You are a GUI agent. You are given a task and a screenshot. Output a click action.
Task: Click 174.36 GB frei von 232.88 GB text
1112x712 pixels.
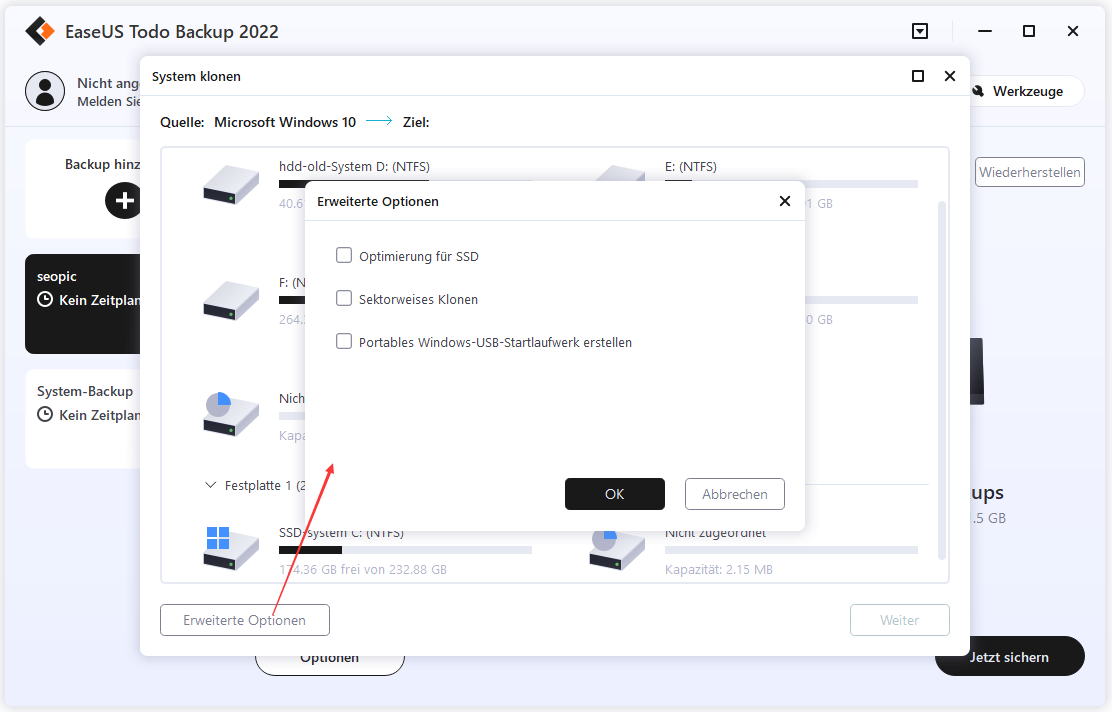click(362, 569)
